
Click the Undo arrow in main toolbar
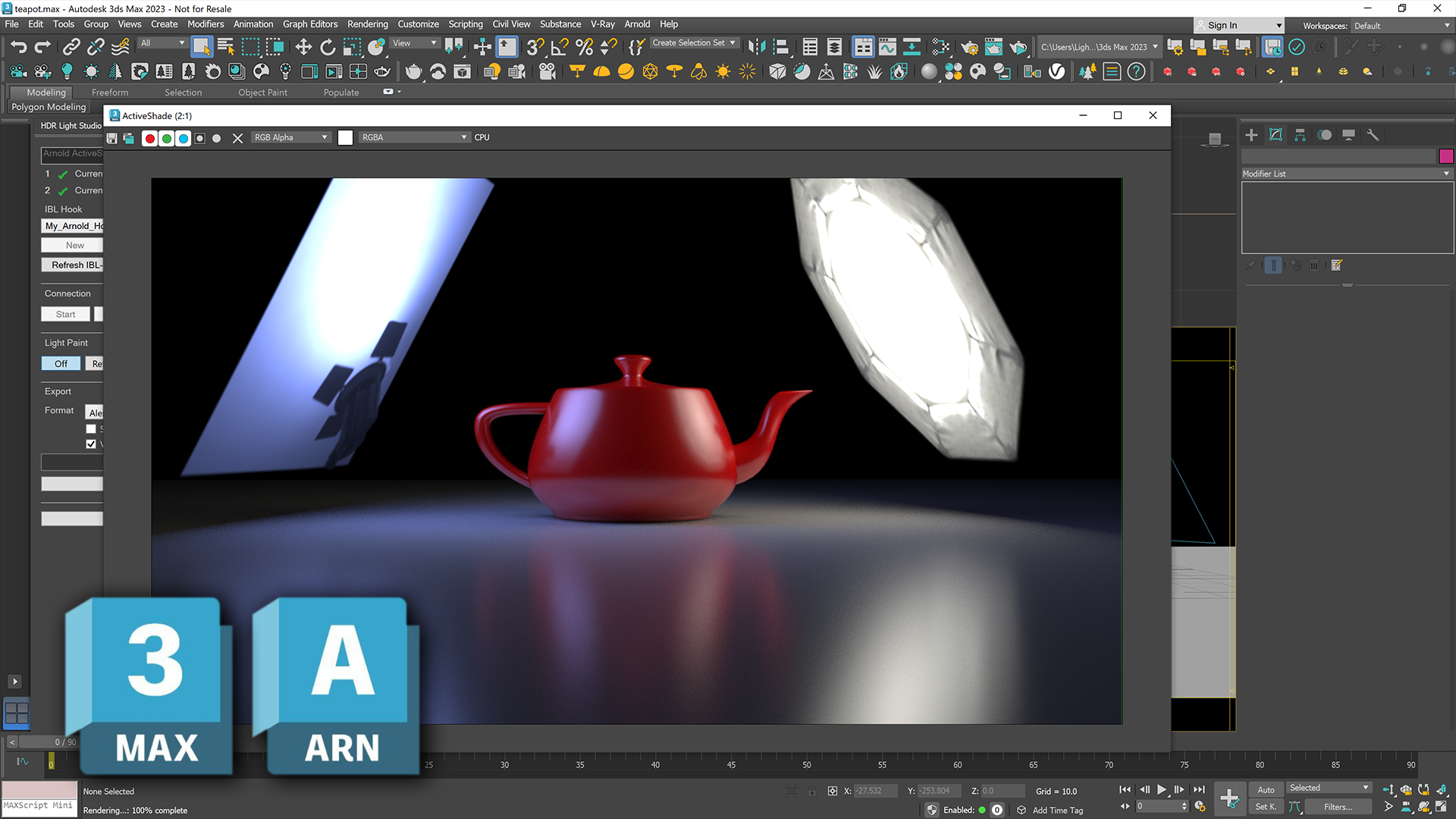click(x=18, y=47)
